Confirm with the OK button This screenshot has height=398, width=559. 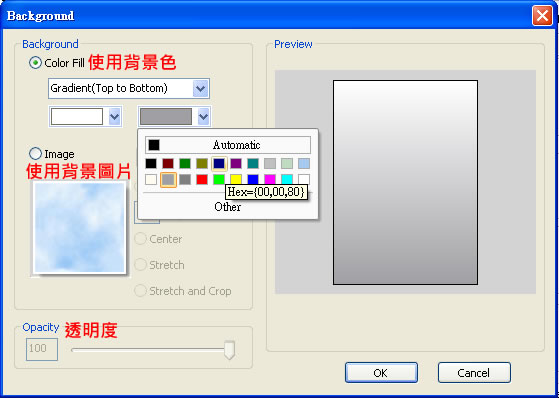381,373
